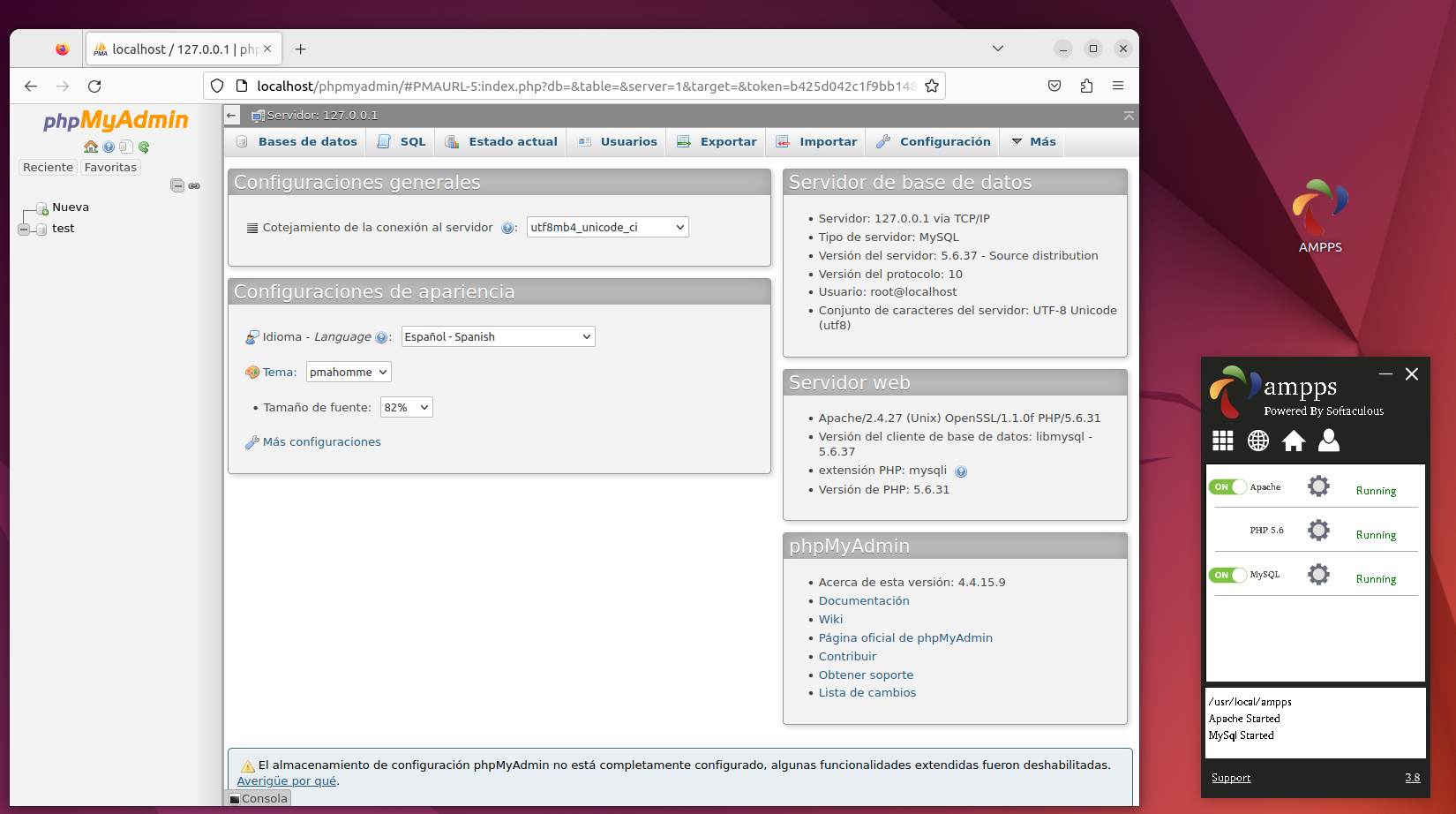
Task: Open the Reciente tables list
Action: coord(48,167)
